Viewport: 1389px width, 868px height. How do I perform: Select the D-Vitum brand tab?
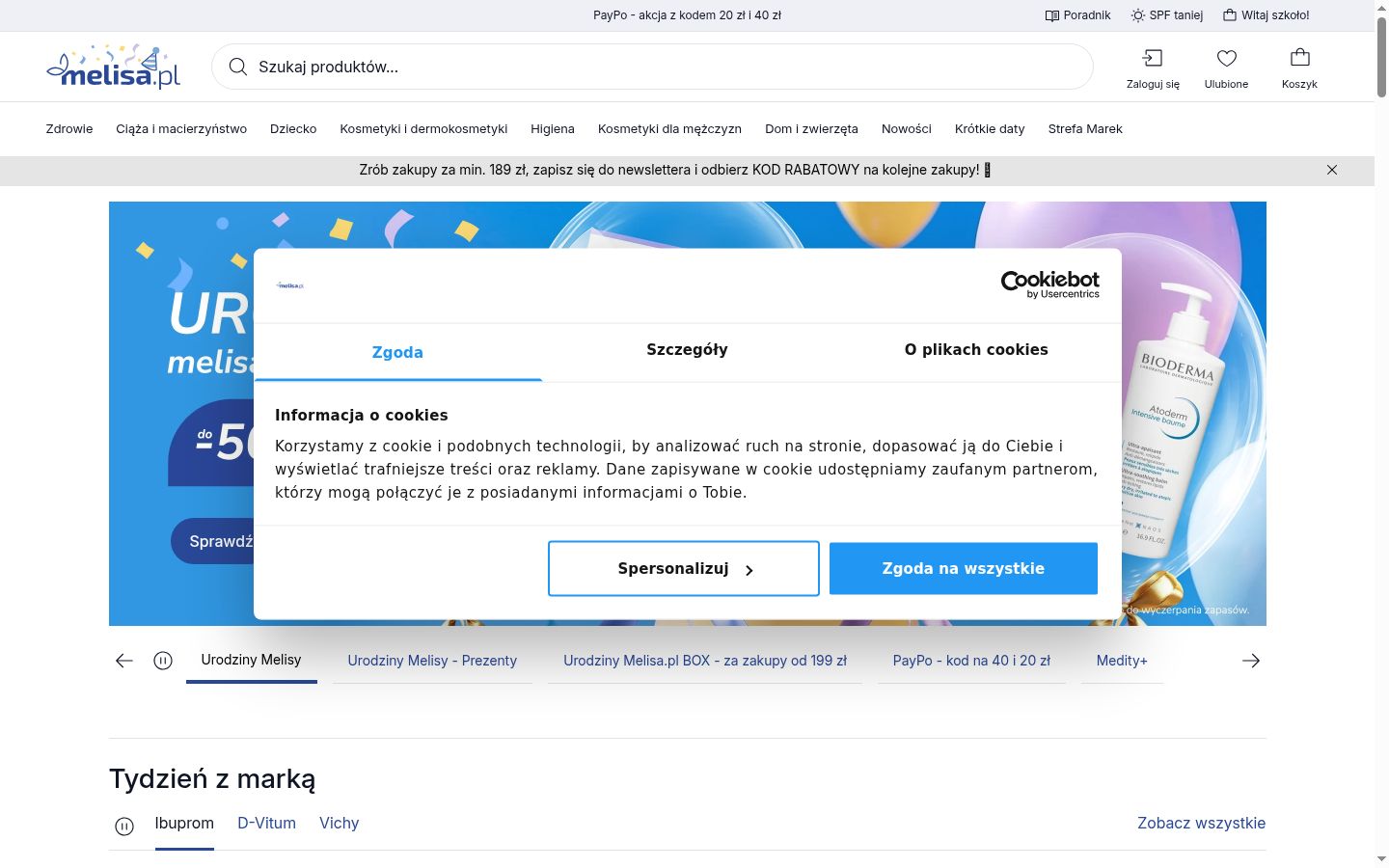tap(266, 824)
